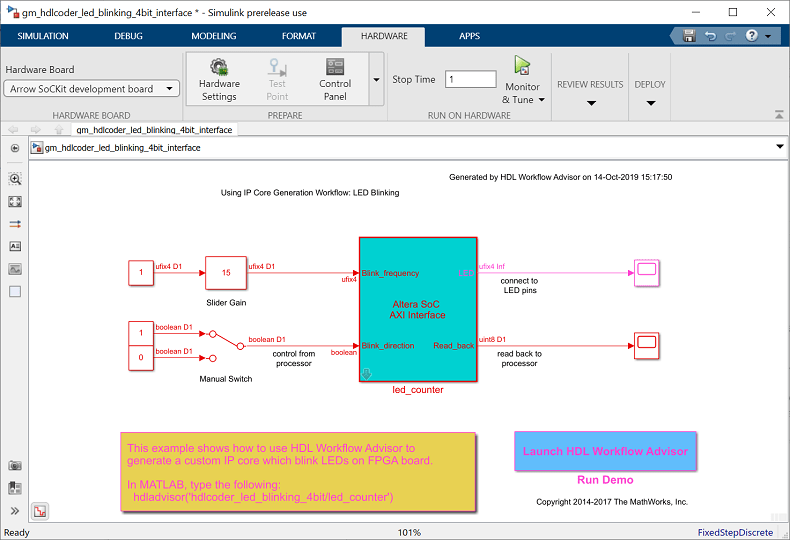Click the save icon in quick access toolbar
Image resolution: width=790 pixels, height=540 pixels.
tap(689, 36)
